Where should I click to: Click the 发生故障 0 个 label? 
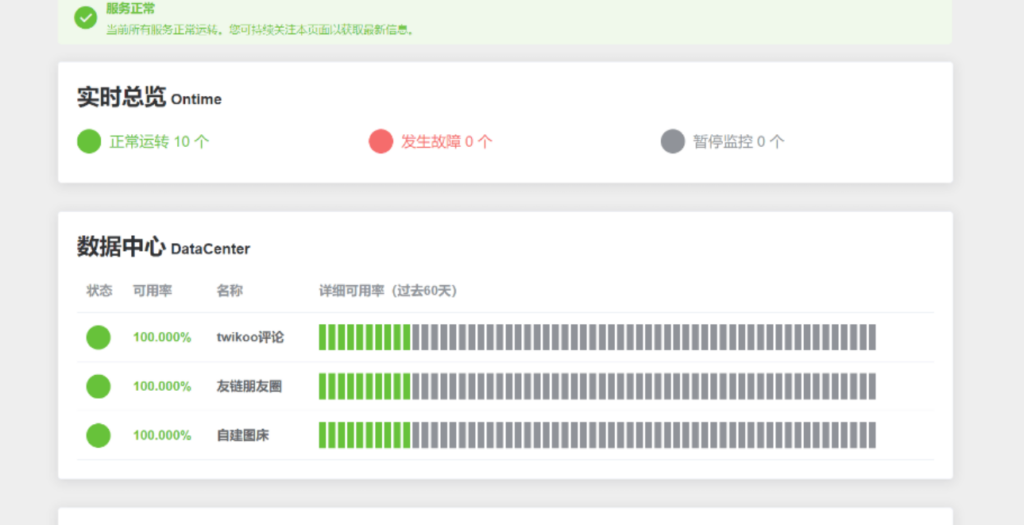click(447, 142)
